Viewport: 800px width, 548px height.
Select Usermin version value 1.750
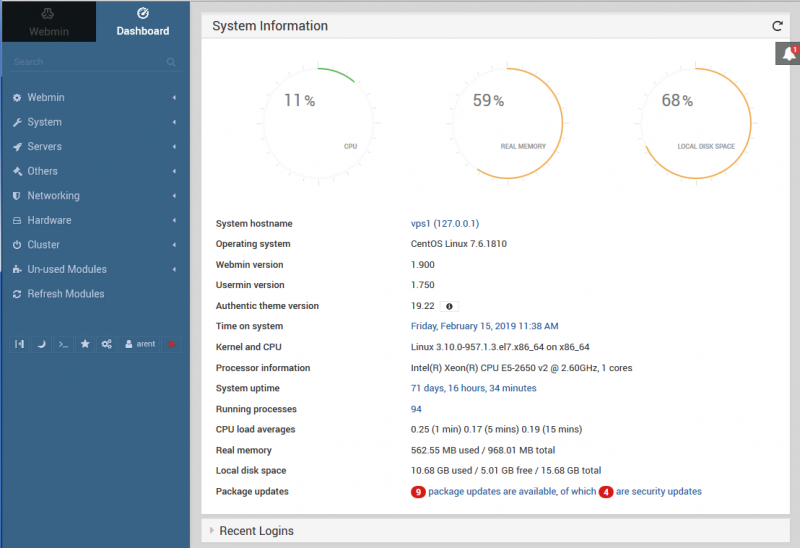[x=422, y=285]
